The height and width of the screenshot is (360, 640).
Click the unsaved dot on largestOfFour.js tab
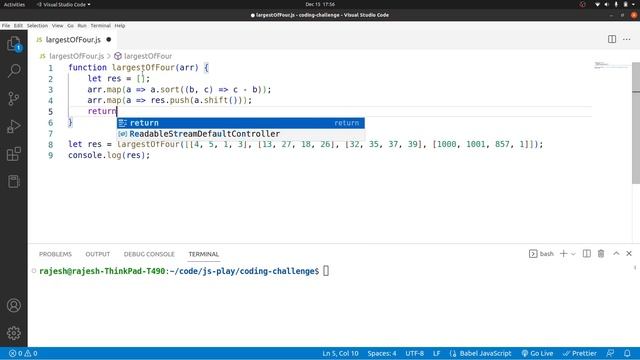(109, 40)
